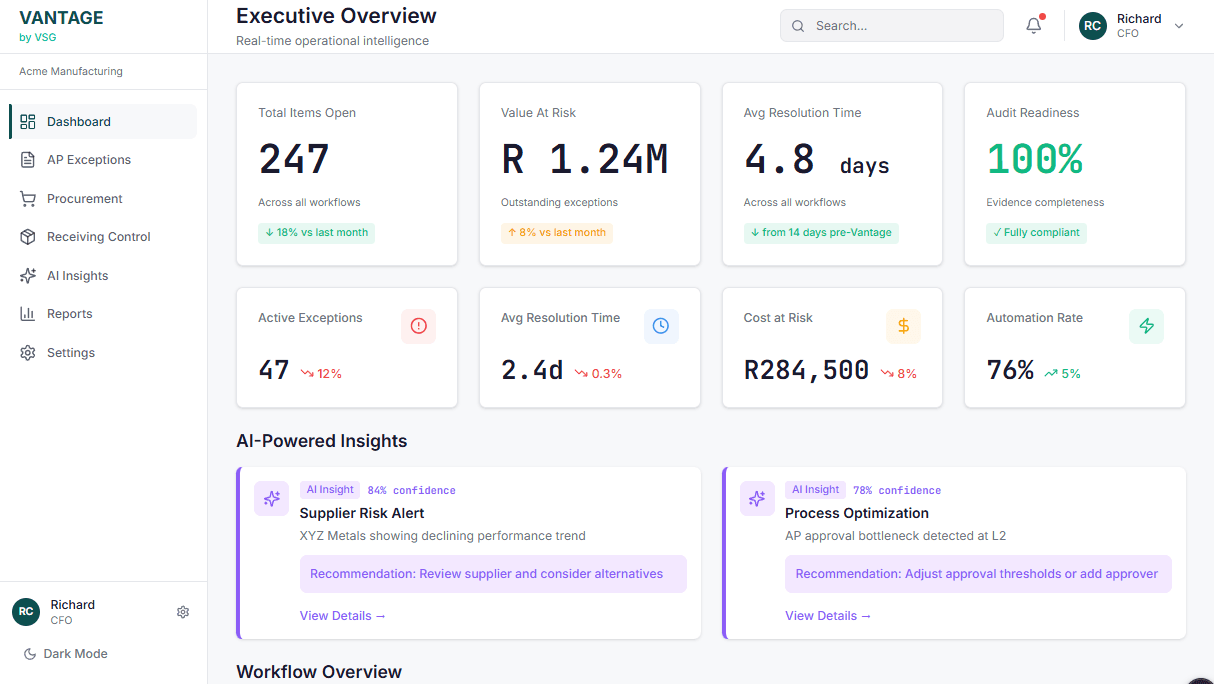Click the notification bell
The height and width of the screenshot is (684, 1214).
pyautogui.click(x=1033, y=25)
